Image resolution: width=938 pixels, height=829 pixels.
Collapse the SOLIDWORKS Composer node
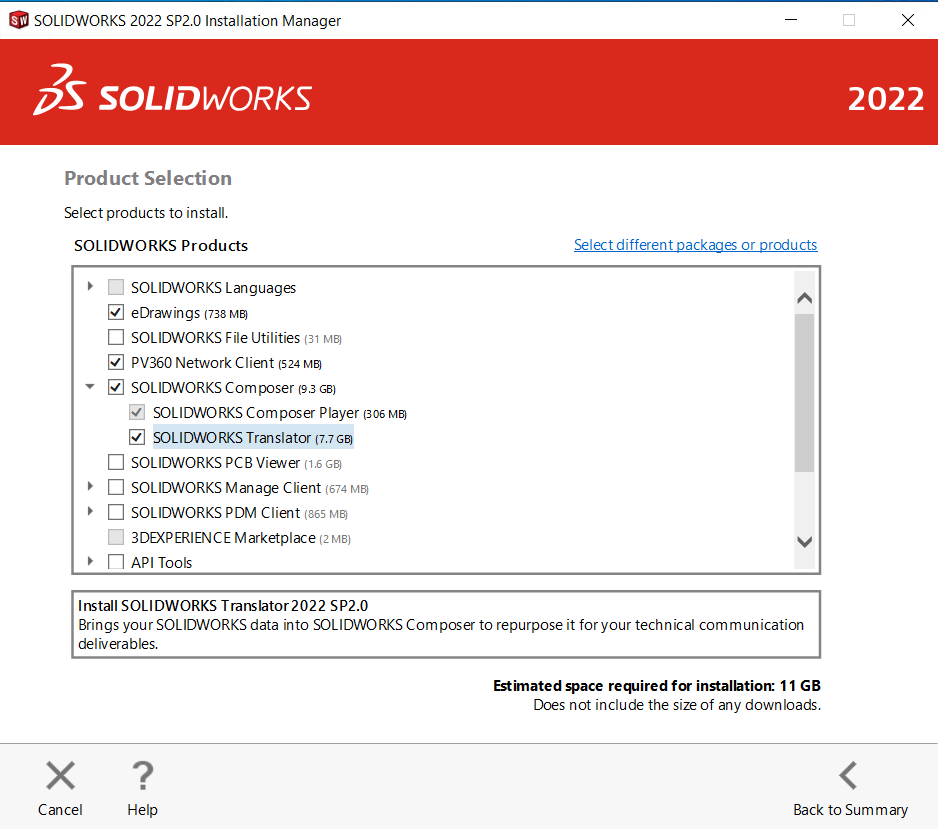click(x=90, y=387)
